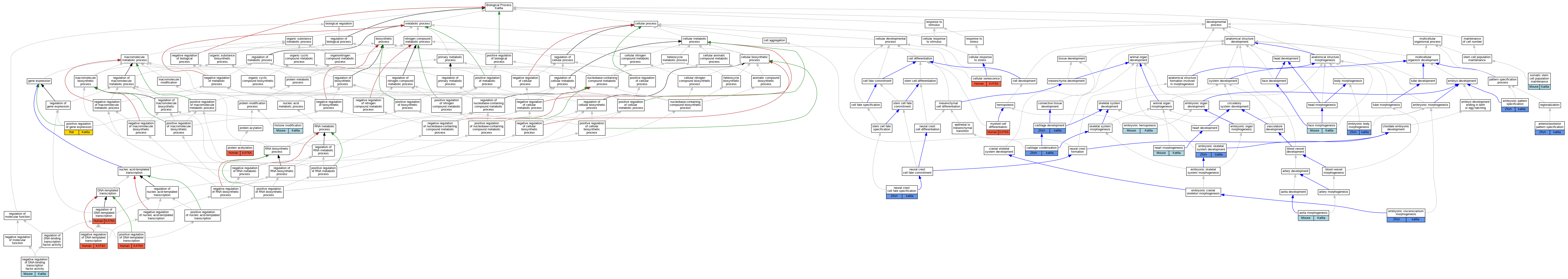Select the biological regulation node

click(339, 24)
